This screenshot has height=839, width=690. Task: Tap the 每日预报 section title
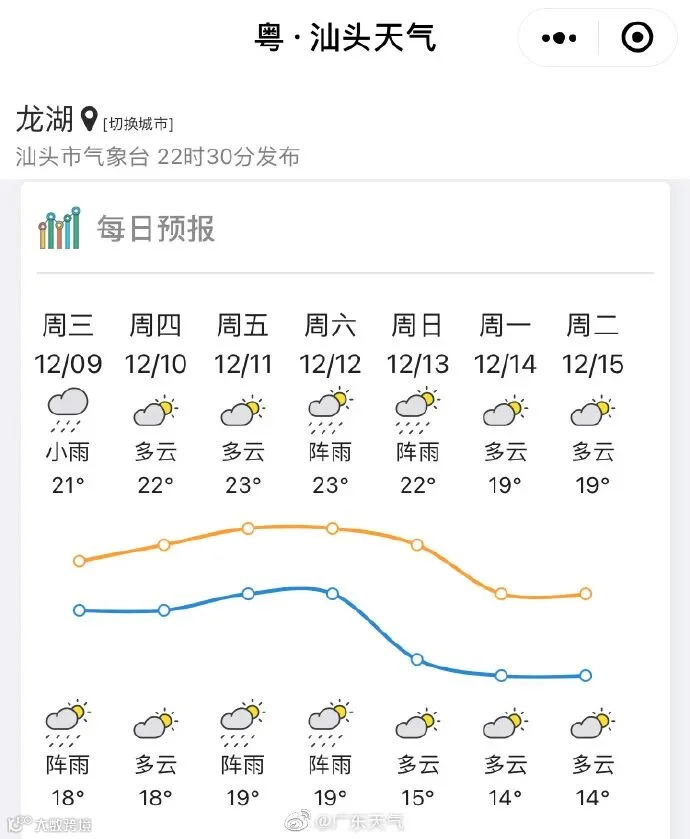pos(156,228)
